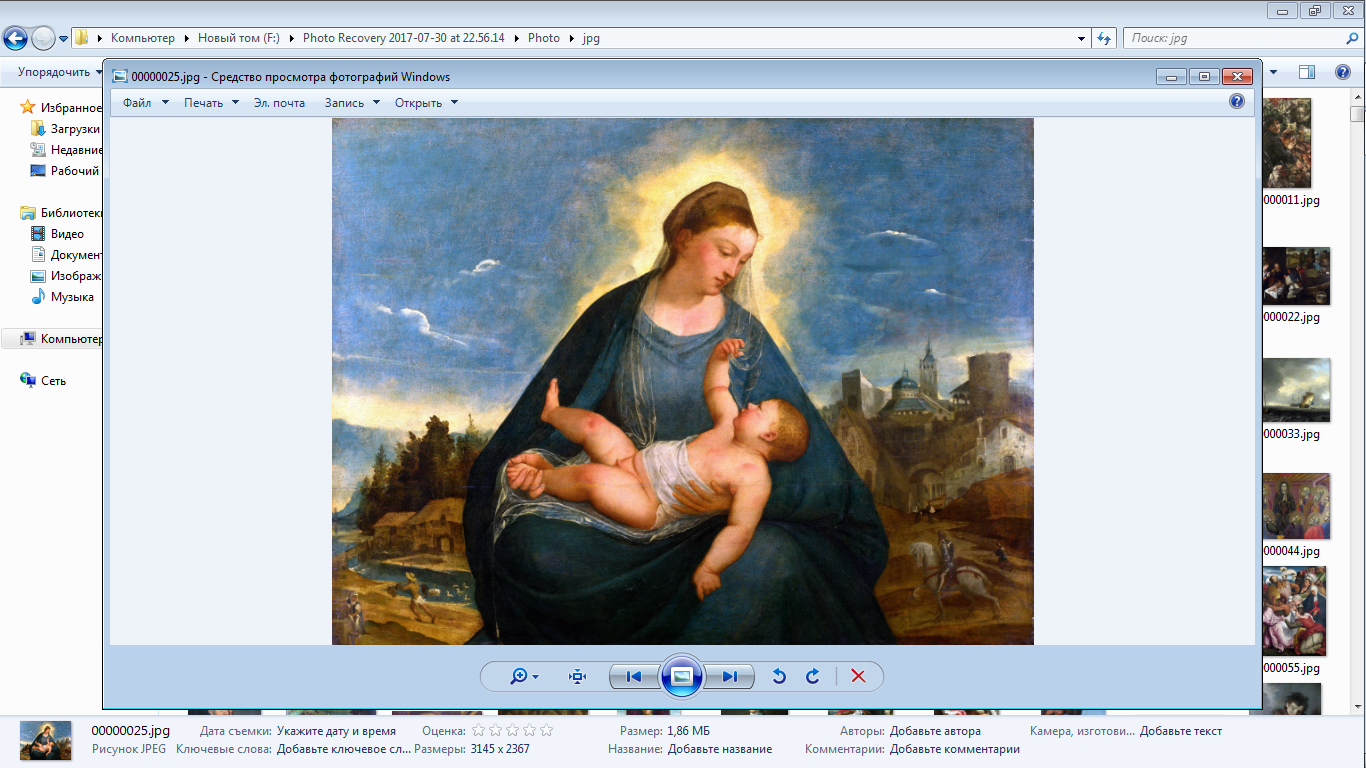The width and height of the screenshot is (1366, 768).
Task: Select thumbnail 0000055.jpg in Explorer
Action: [1294, 610]
